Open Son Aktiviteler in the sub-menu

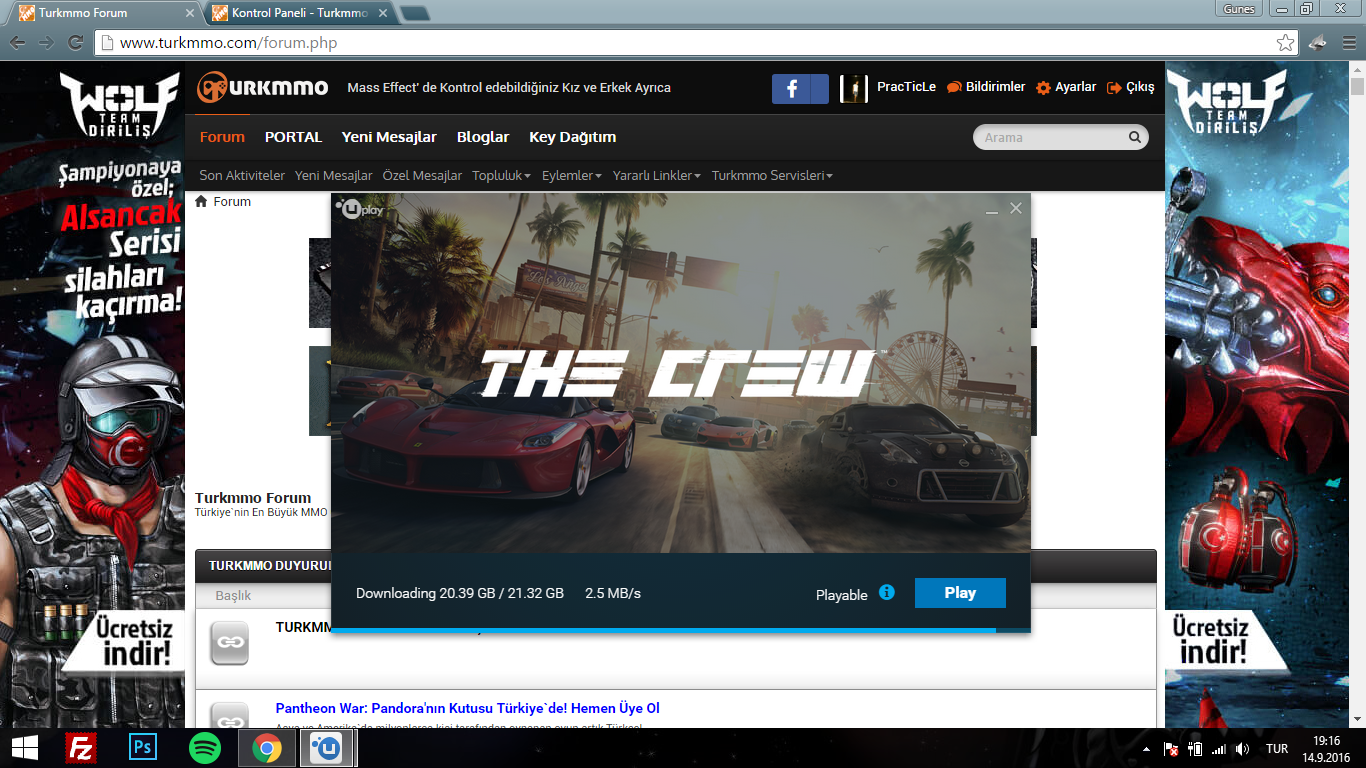click(242, 175)
